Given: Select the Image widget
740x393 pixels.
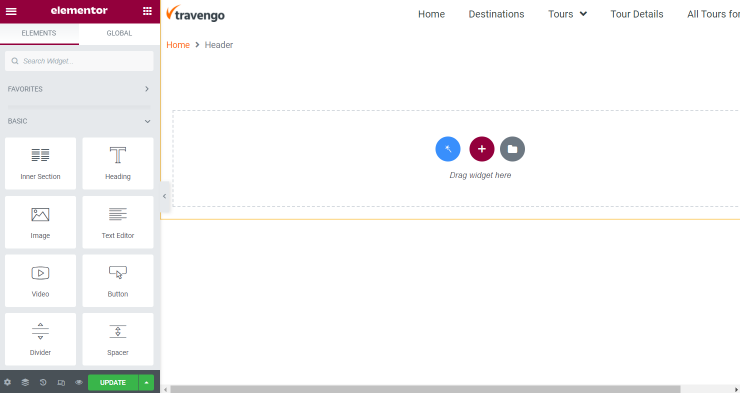Looking at the screenshot, I should [40, 222].
